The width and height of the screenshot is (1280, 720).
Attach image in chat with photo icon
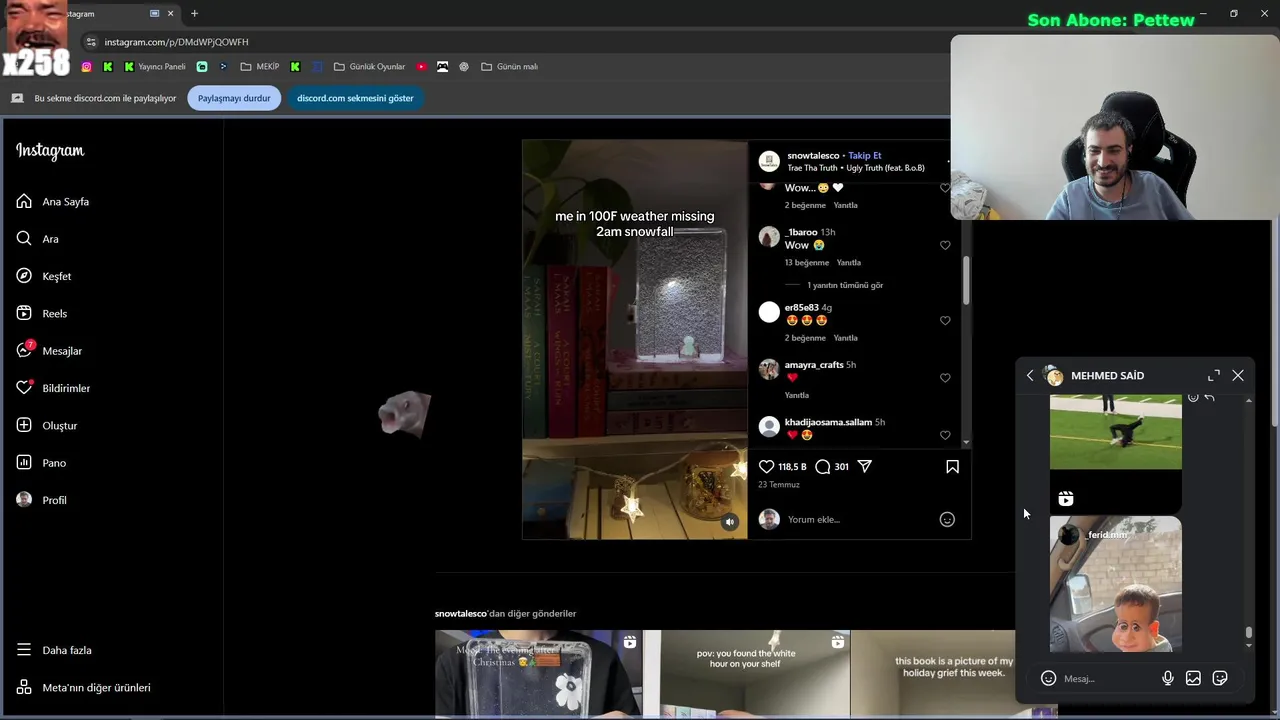pos(1193,679)
